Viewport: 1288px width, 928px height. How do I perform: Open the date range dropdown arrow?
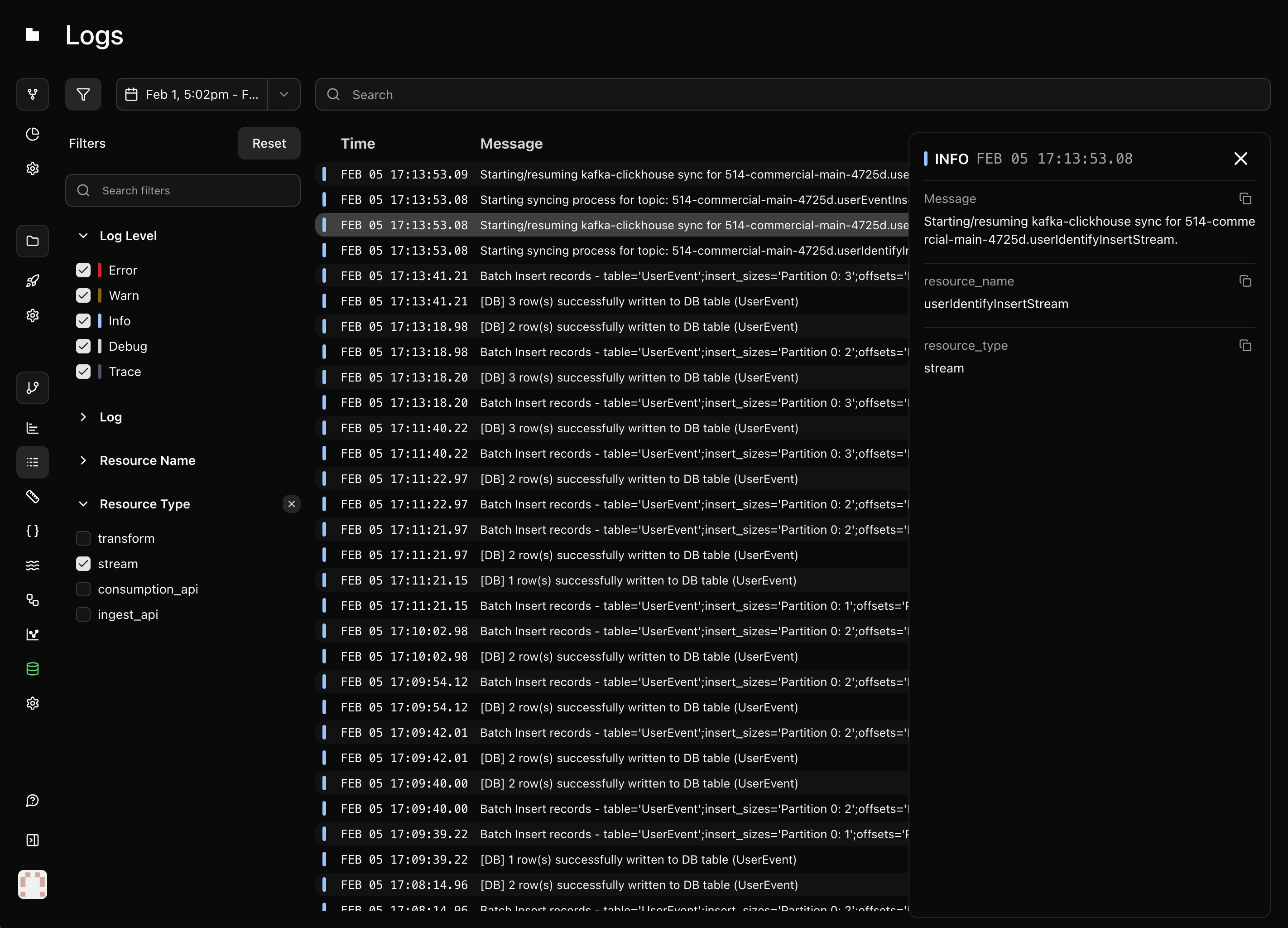284,94
